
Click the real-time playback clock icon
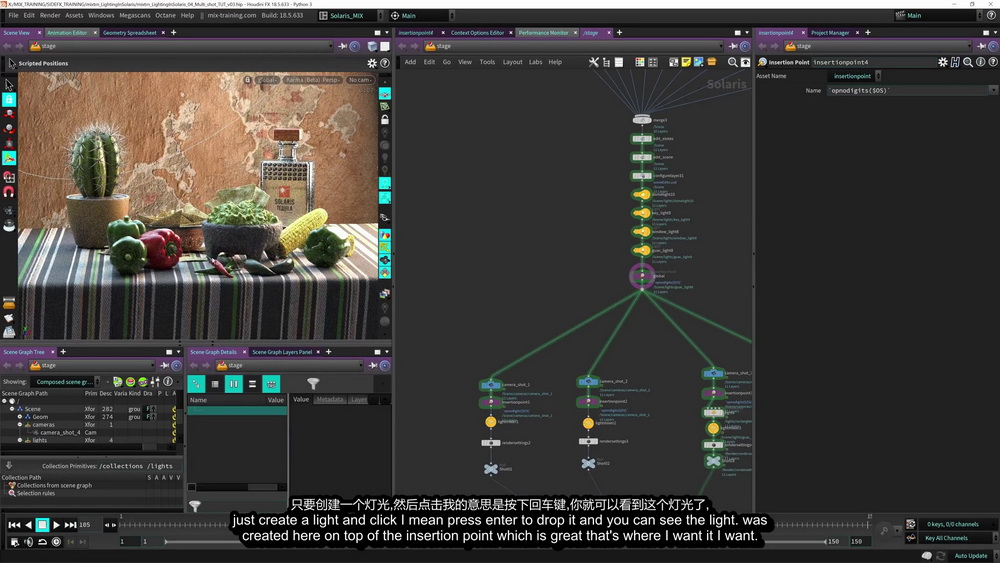point(56,542)
